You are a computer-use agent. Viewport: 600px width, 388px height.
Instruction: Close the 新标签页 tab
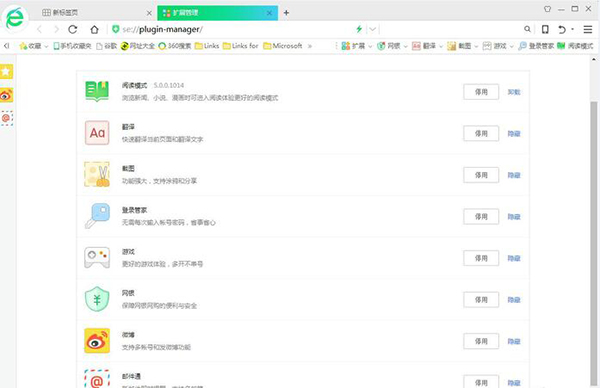tap(149, 13)
